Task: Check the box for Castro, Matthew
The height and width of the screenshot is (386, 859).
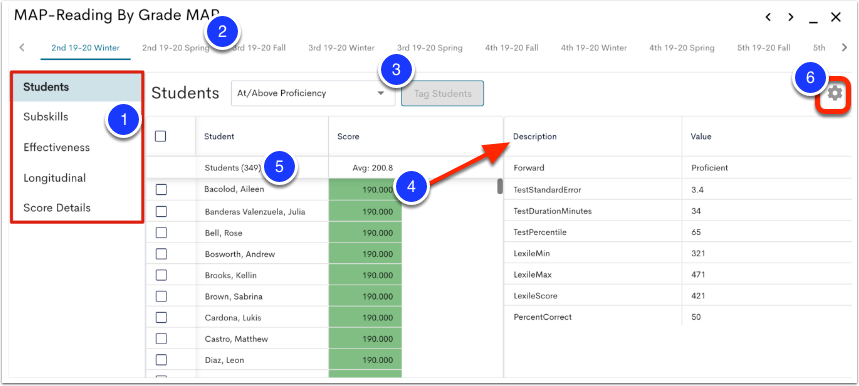Action: tap(161, 339)
